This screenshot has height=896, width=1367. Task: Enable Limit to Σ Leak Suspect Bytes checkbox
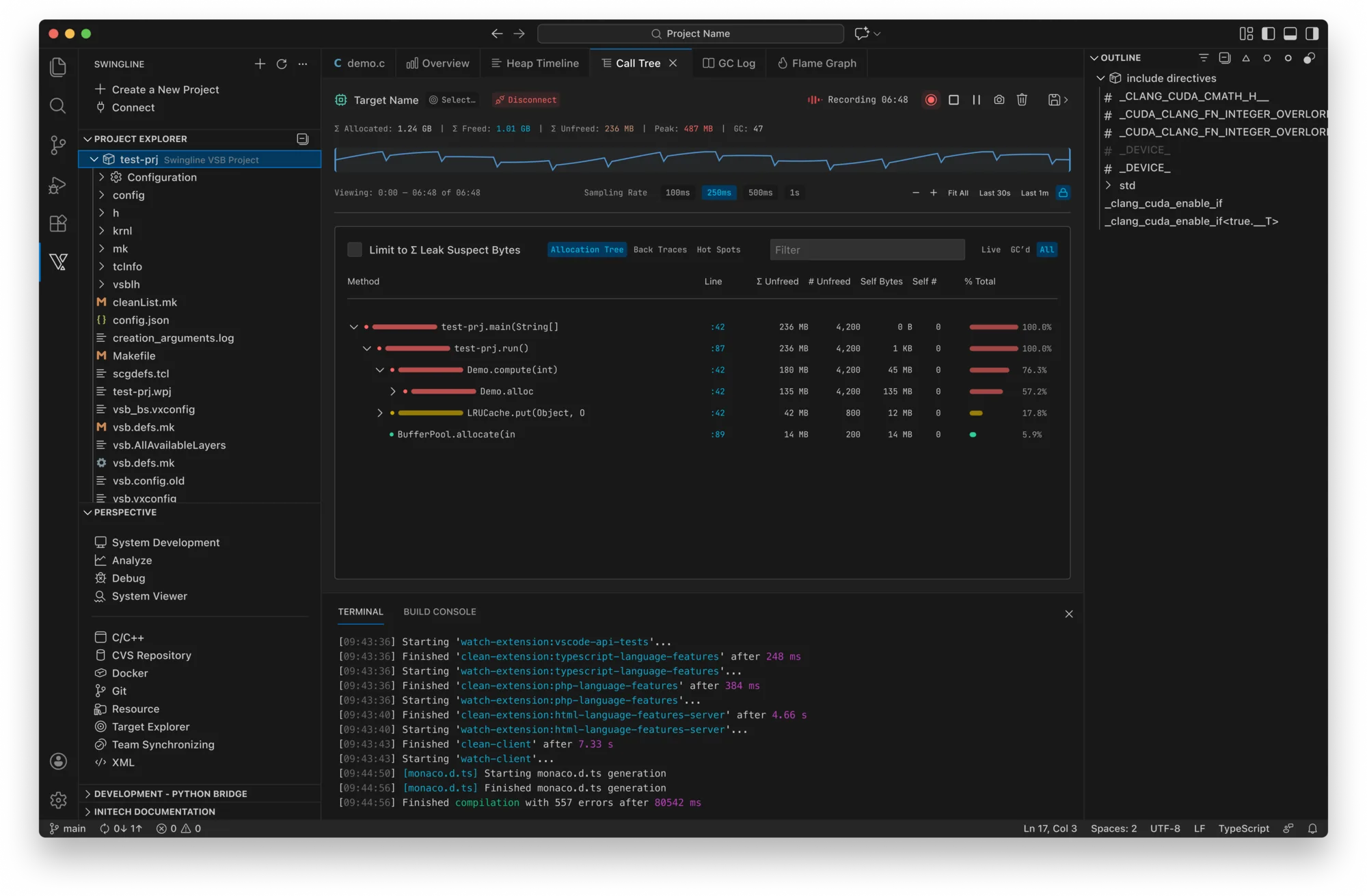(x=354, y=249)
